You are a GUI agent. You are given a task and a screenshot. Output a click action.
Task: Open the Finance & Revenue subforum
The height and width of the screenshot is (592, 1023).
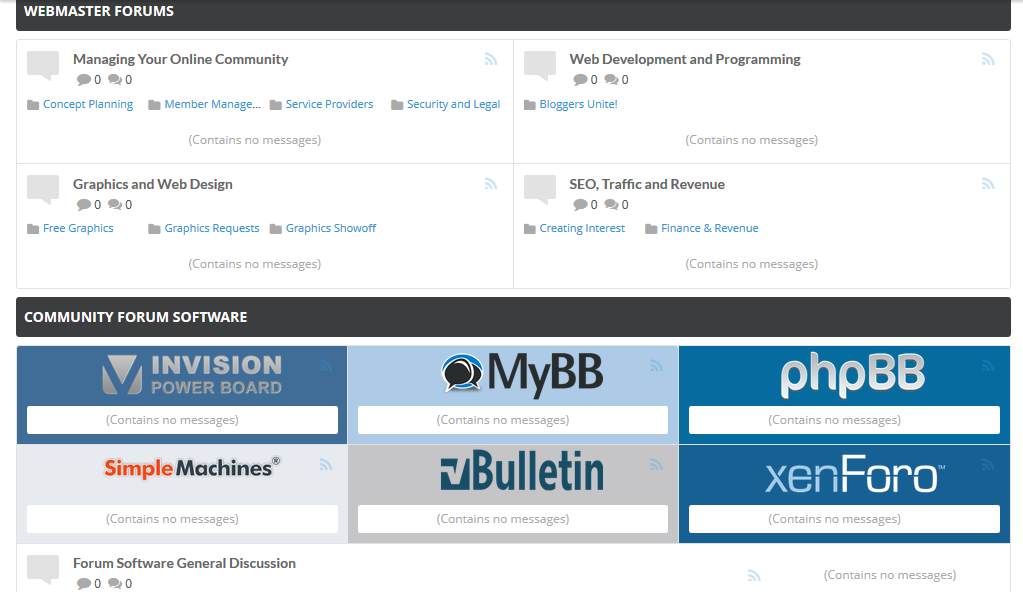(x=709, y=228)
